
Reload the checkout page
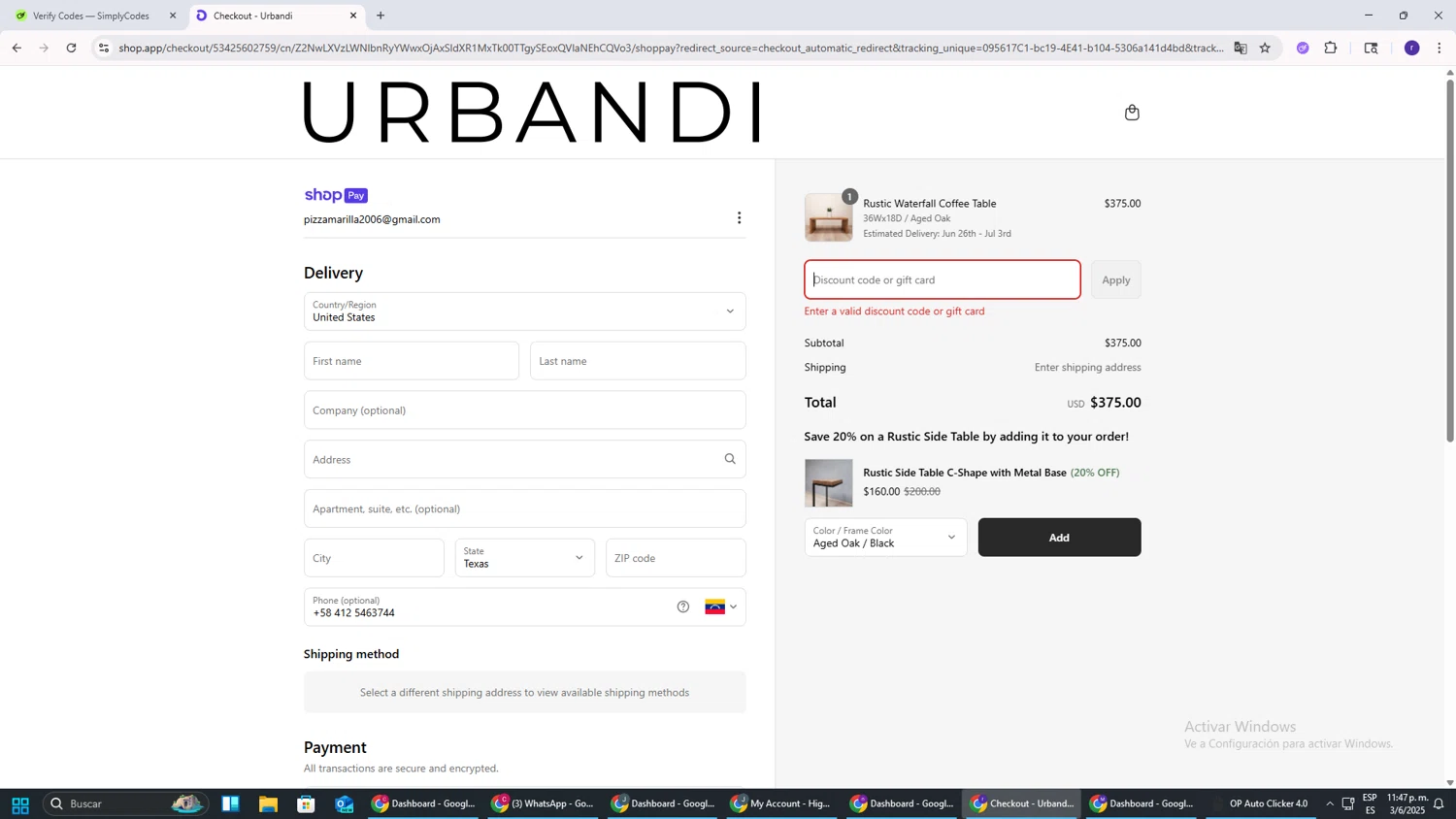(x=72, y=48)
